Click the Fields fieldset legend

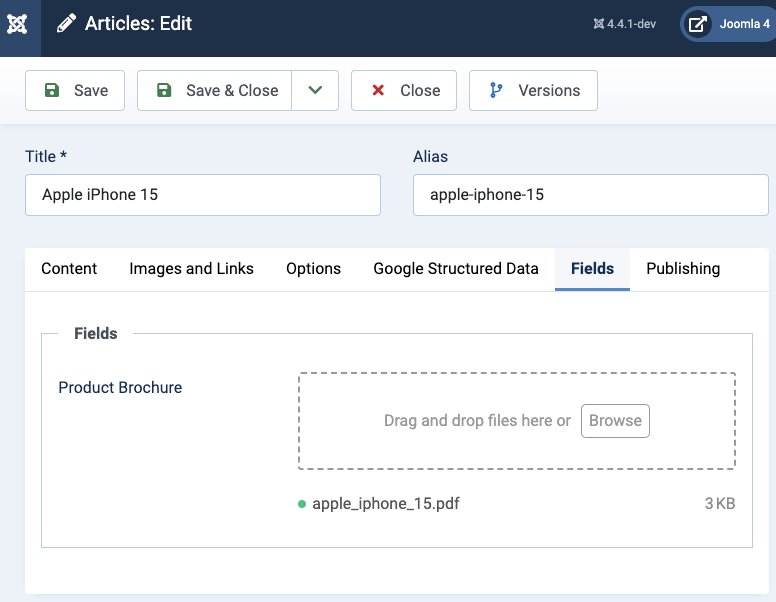coord(96,334)
